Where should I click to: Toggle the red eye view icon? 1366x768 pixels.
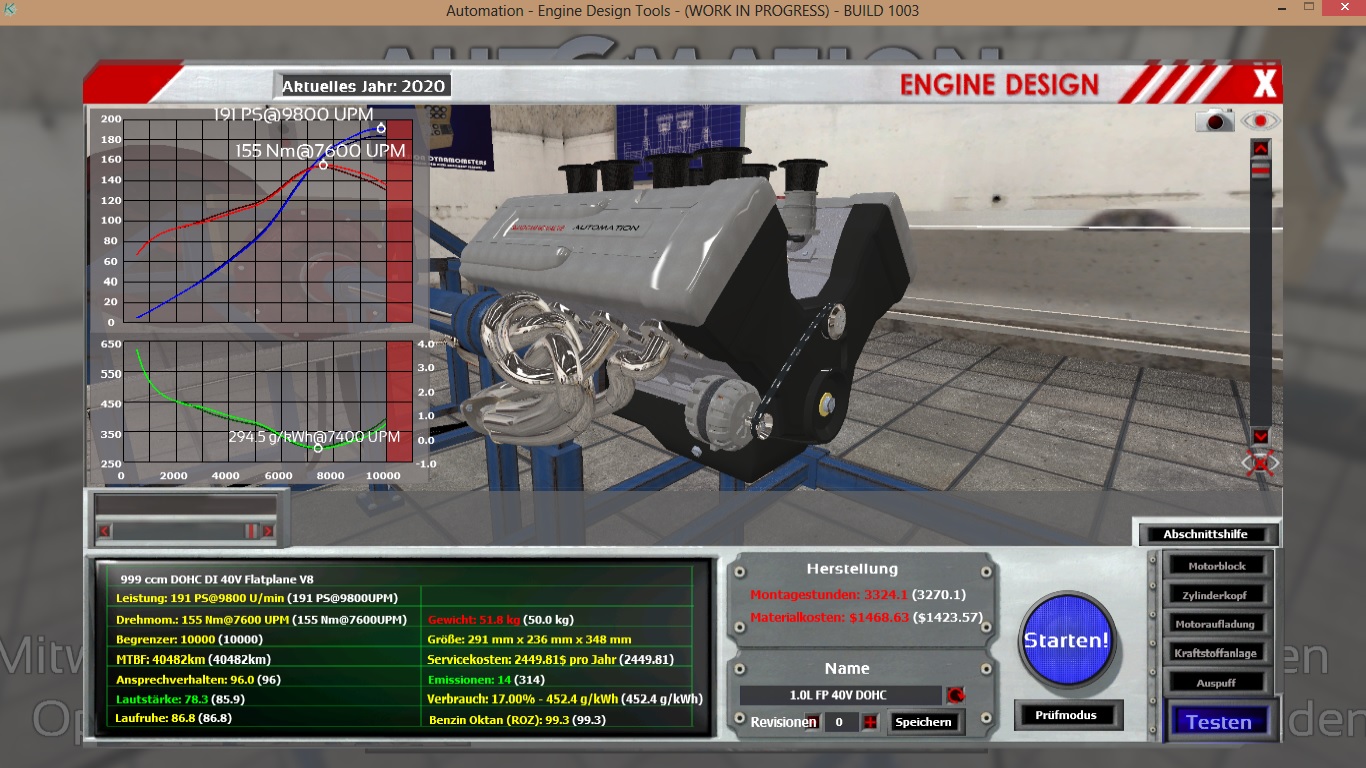point(1260,121)
